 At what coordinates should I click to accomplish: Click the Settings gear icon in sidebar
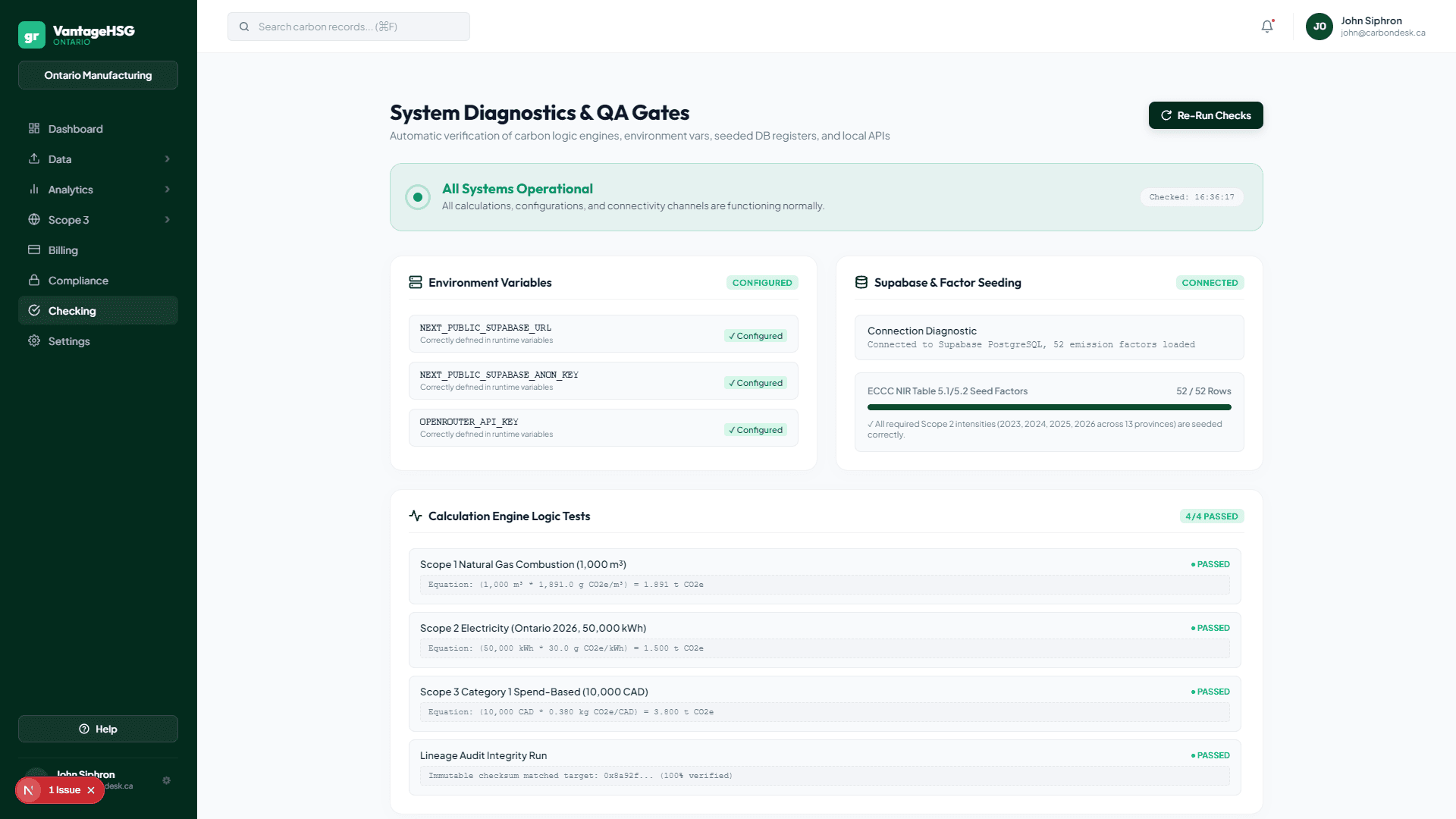click(34, 340)
